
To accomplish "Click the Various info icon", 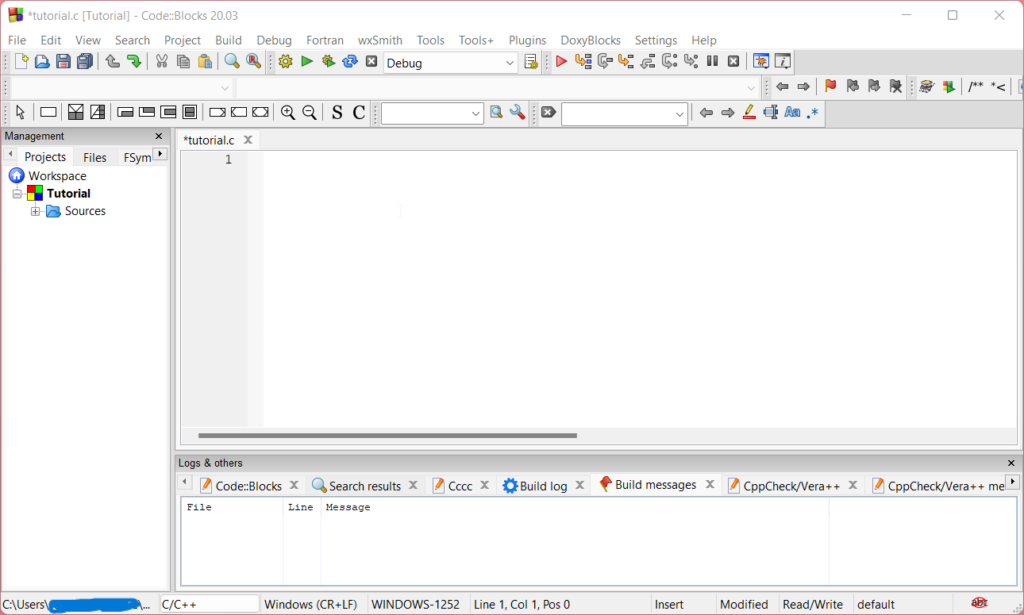I will click(x=782, y=61).
